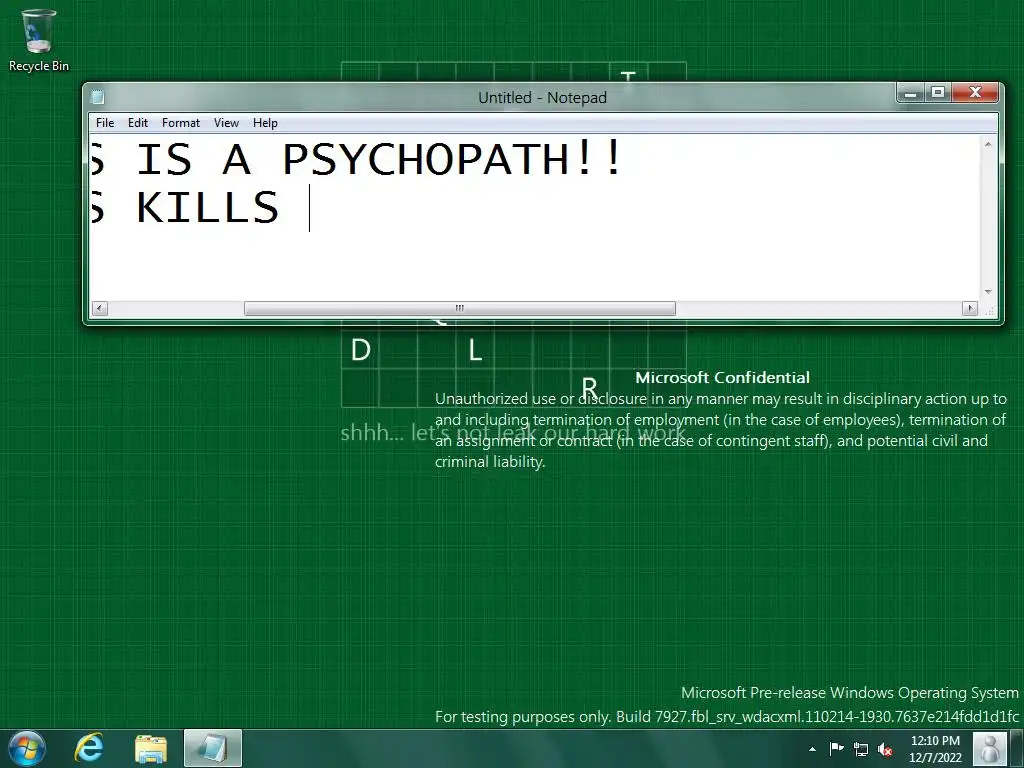Screen dimensions: 1024x768
Task: Click the user tile in the taskbar
Action: 989,748
